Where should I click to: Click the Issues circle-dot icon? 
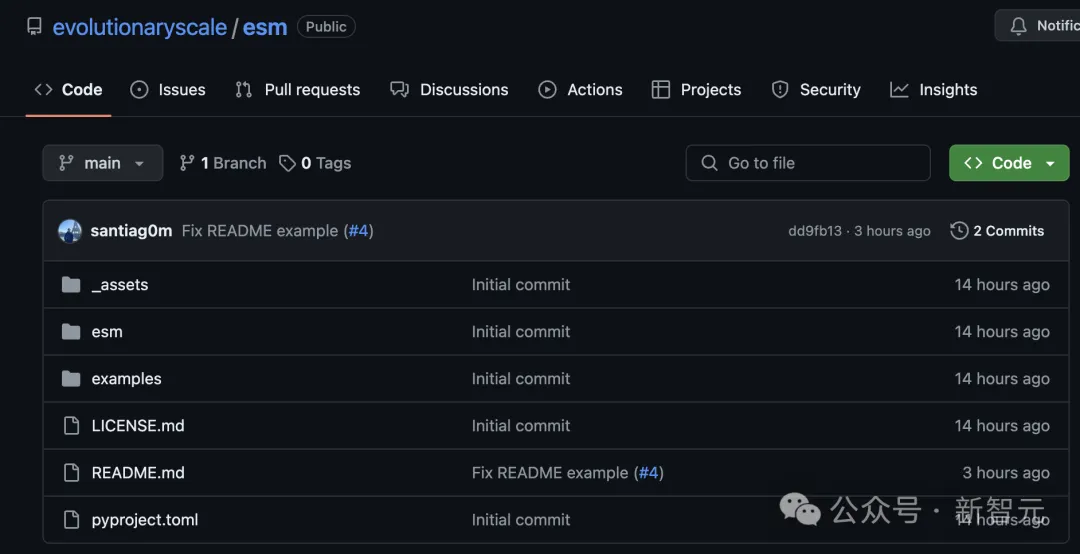[139, 90]
